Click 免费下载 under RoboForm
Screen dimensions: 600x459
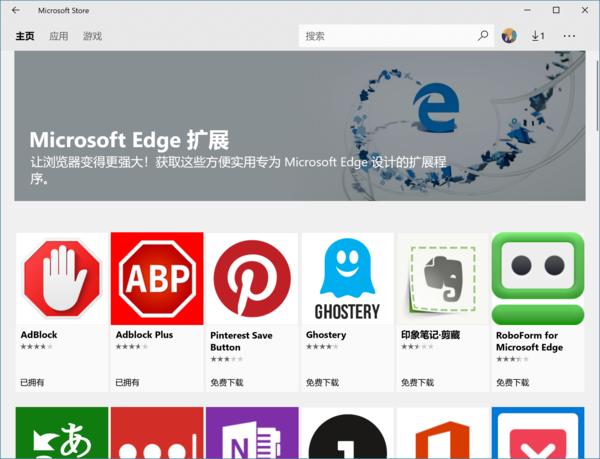click(512, 382)
